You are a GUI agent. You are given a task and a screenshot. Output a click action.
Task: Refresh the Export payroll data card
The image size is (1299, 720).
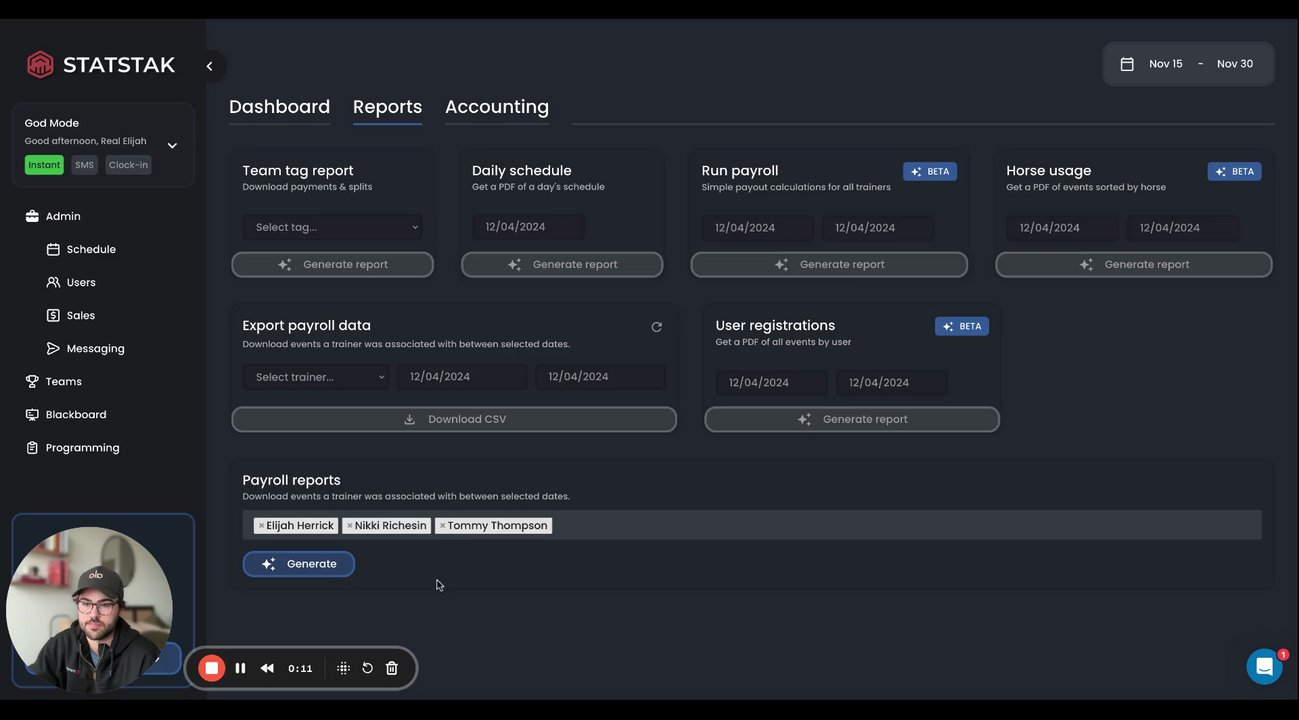tap(657, 327)
